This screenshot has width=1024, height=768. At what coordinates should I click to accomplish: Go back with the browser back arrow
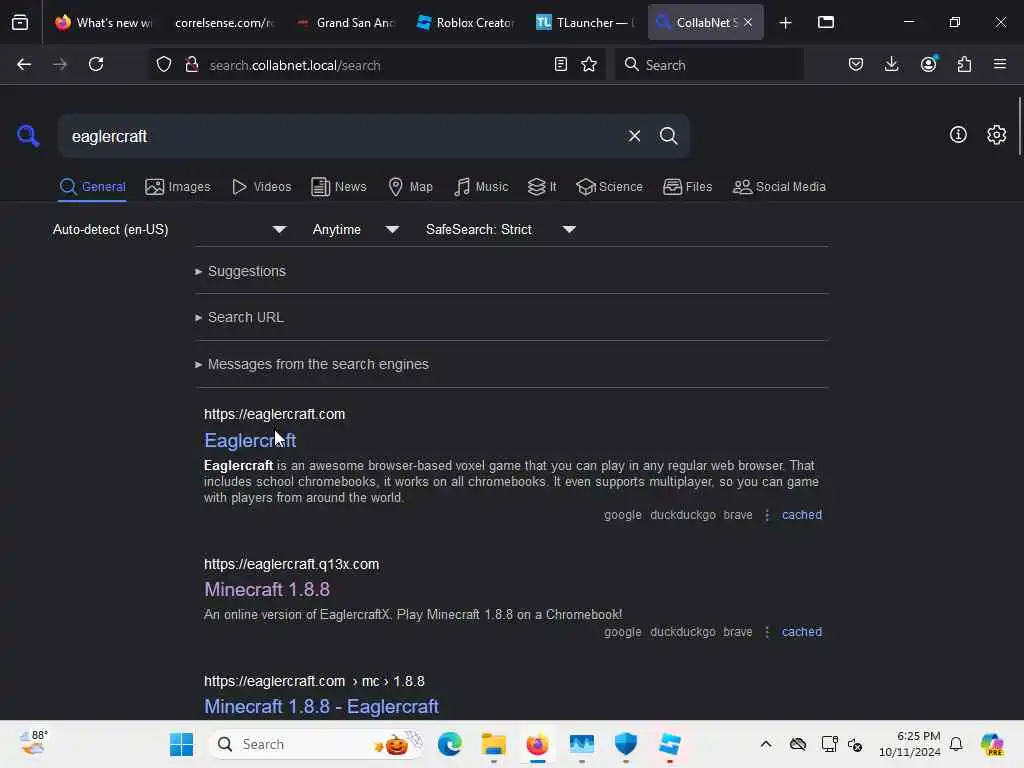(x=24, y=65)
